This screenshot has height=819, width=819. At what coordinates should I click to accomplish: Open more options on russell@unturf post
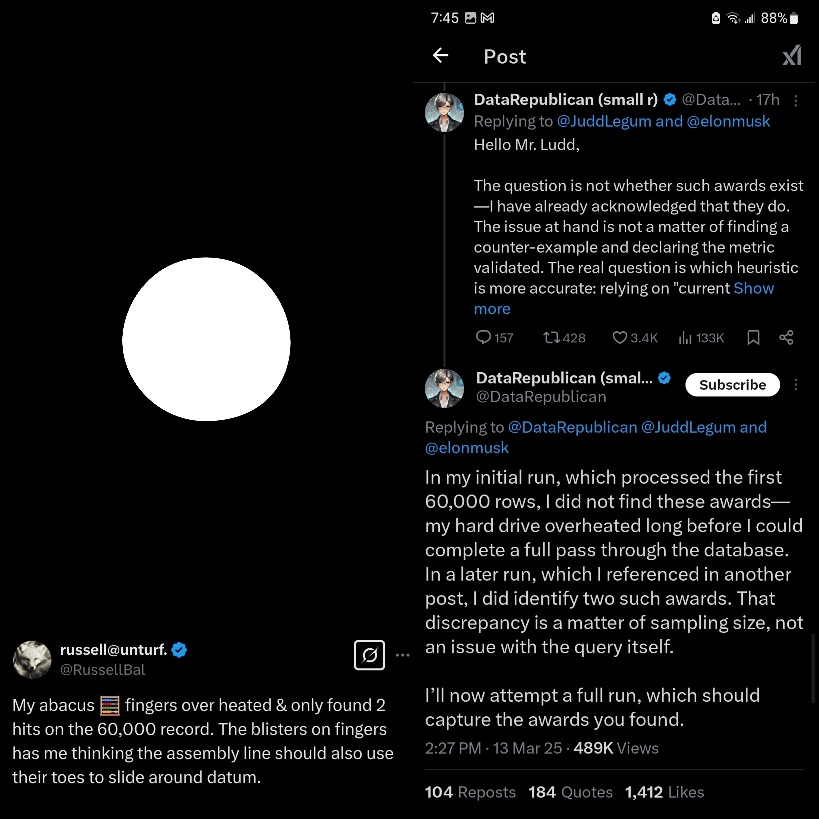[x=403, y=655]
